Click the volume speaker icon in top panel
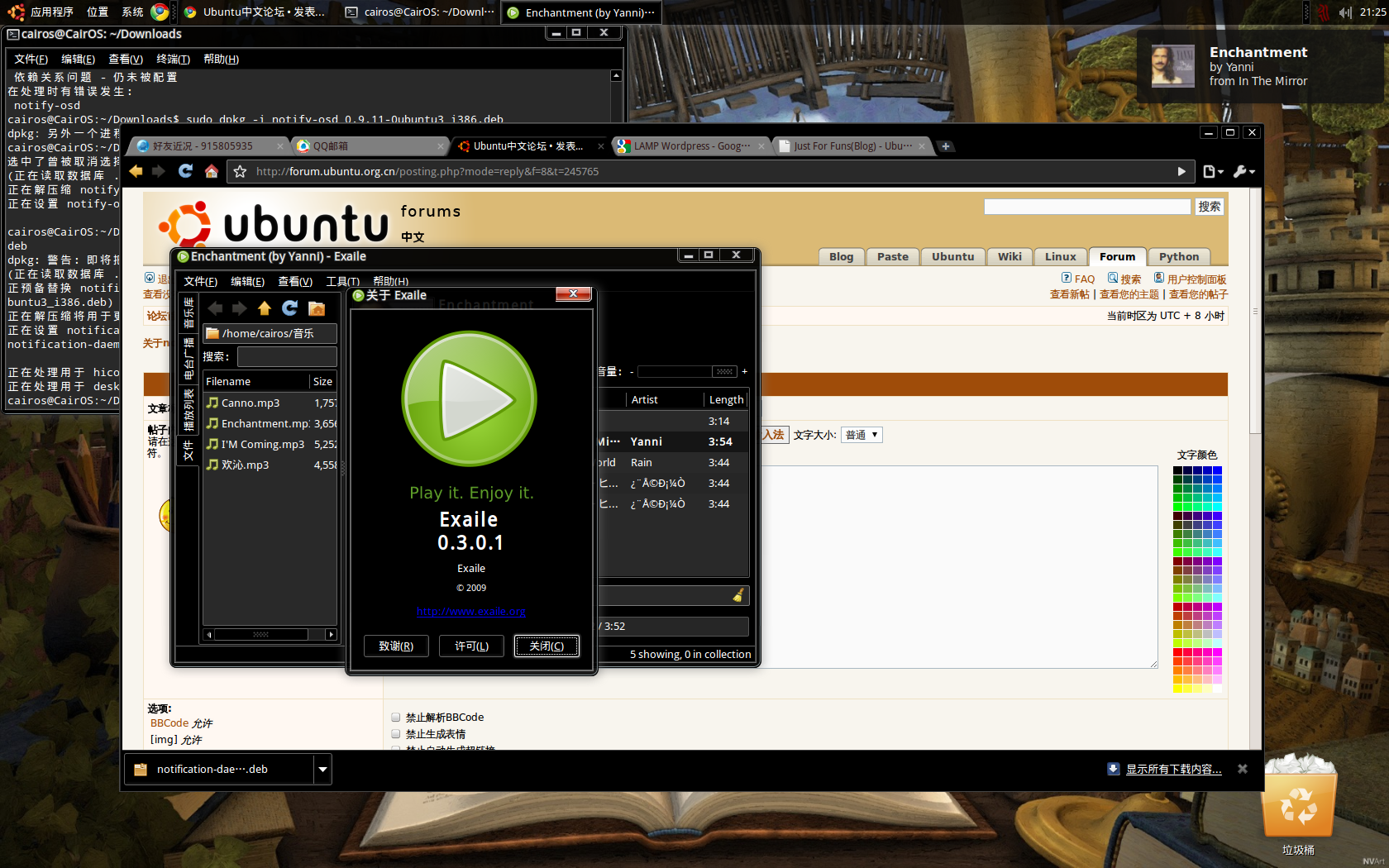 click(1345, 12)
